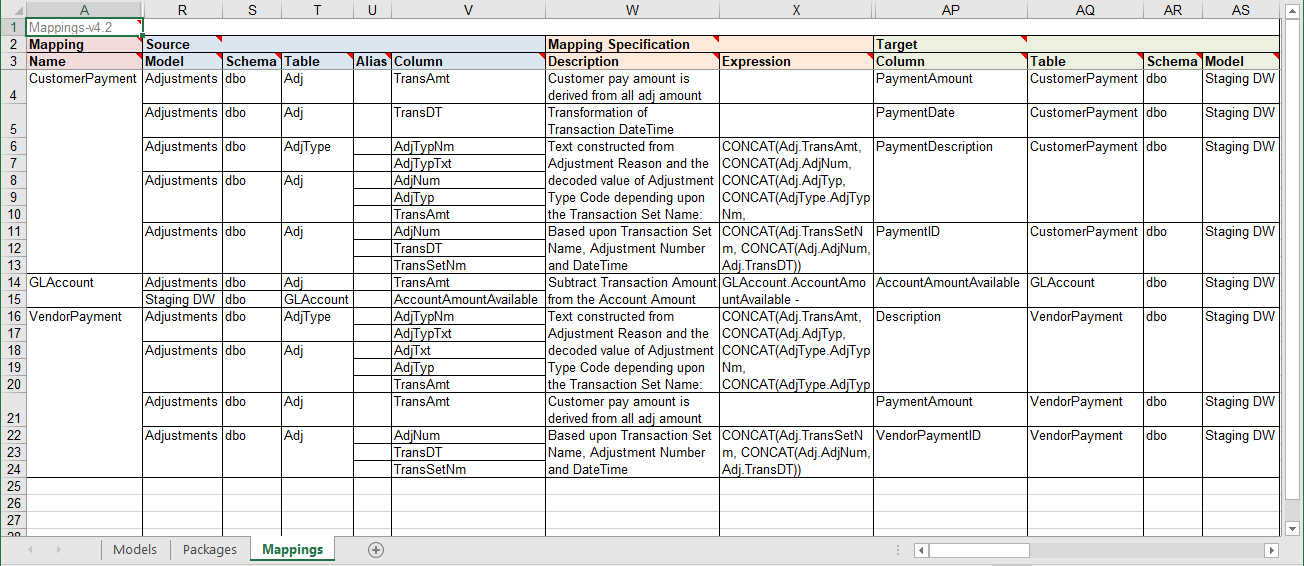Screen dimensions: 1304x566
Task: Select column W header
Action: [632, 10]
